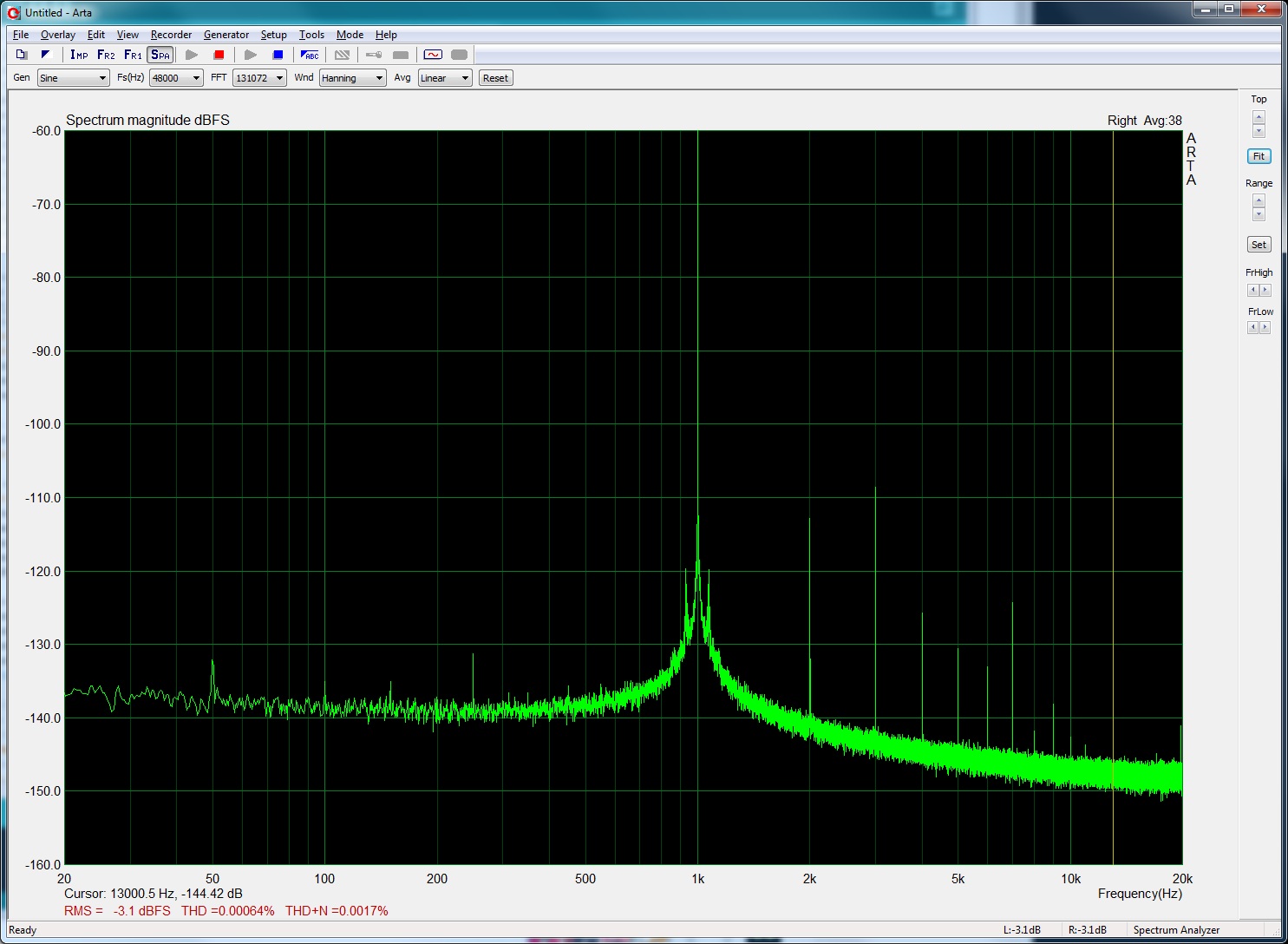Image resolution: width=1288 pixels, height=944 pixels.
Task: Open the Avg Linear averaging dropdown
Action: point(445,78)
